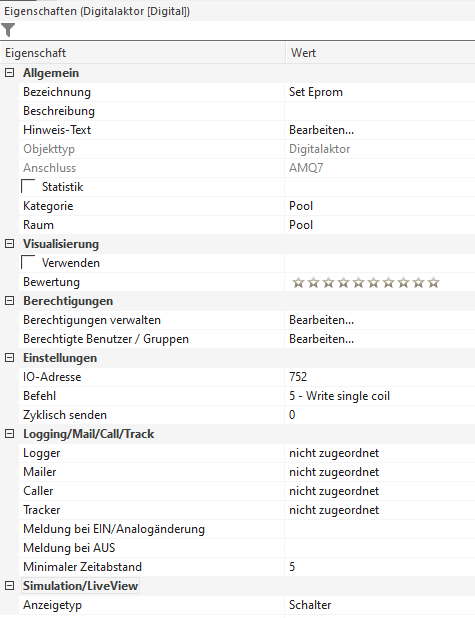Click the fifth star in Bewertung

pyautogui.click(x=358, y=283)
